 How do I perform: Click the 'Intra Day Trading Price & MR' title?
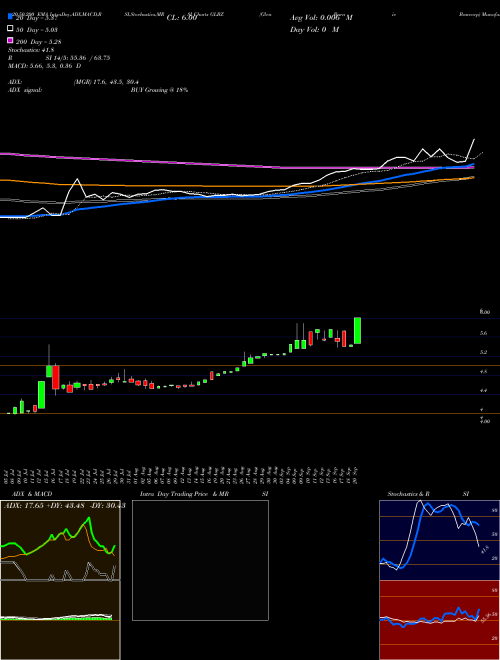[x=184, y=494]
